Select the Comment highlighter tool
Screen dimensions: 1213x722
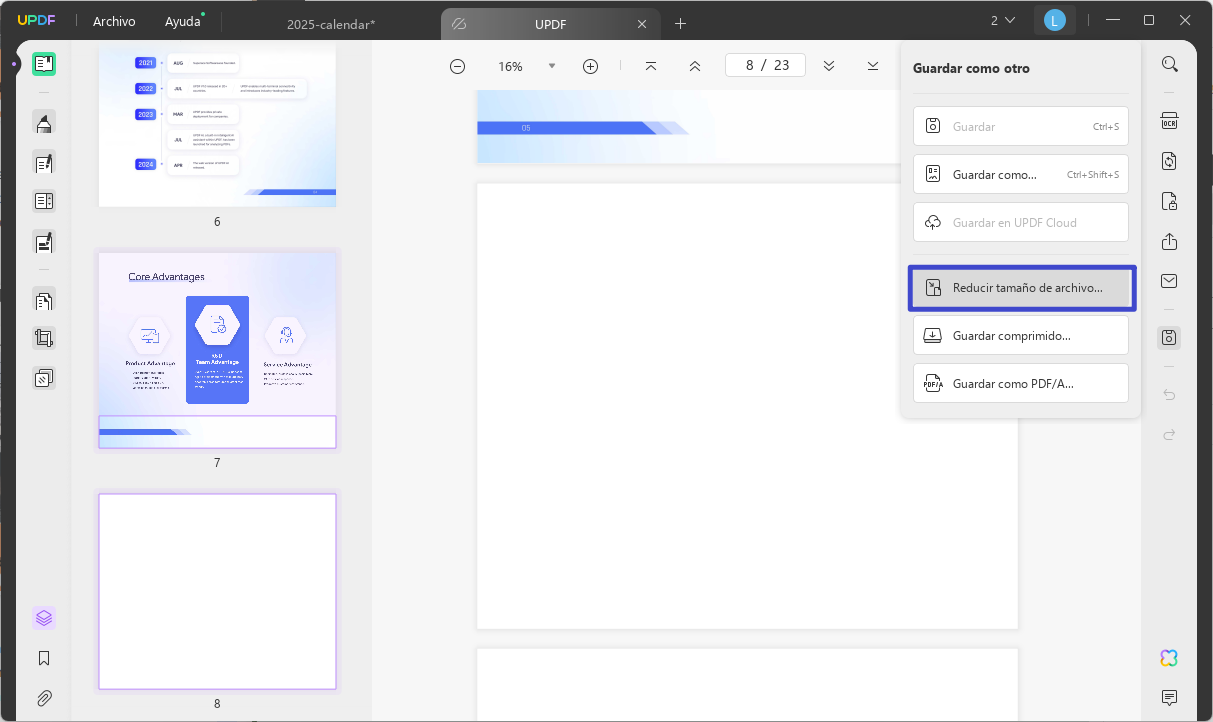(44, 123)
